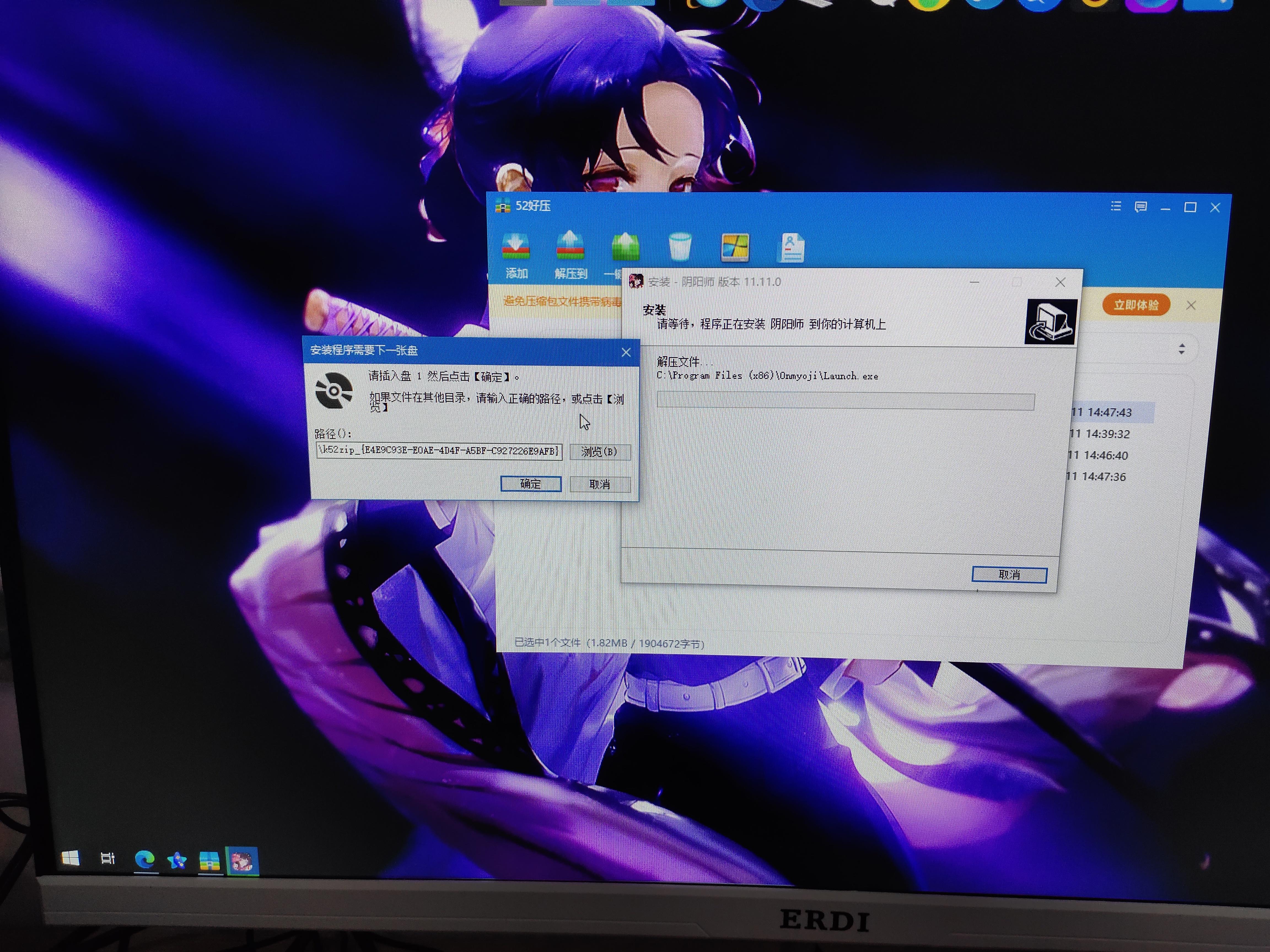The width and height of the screenshot is (1270, 952).
Task: Open the feedback message icon in 52好压 title bar
Action: pos(1141,207)
